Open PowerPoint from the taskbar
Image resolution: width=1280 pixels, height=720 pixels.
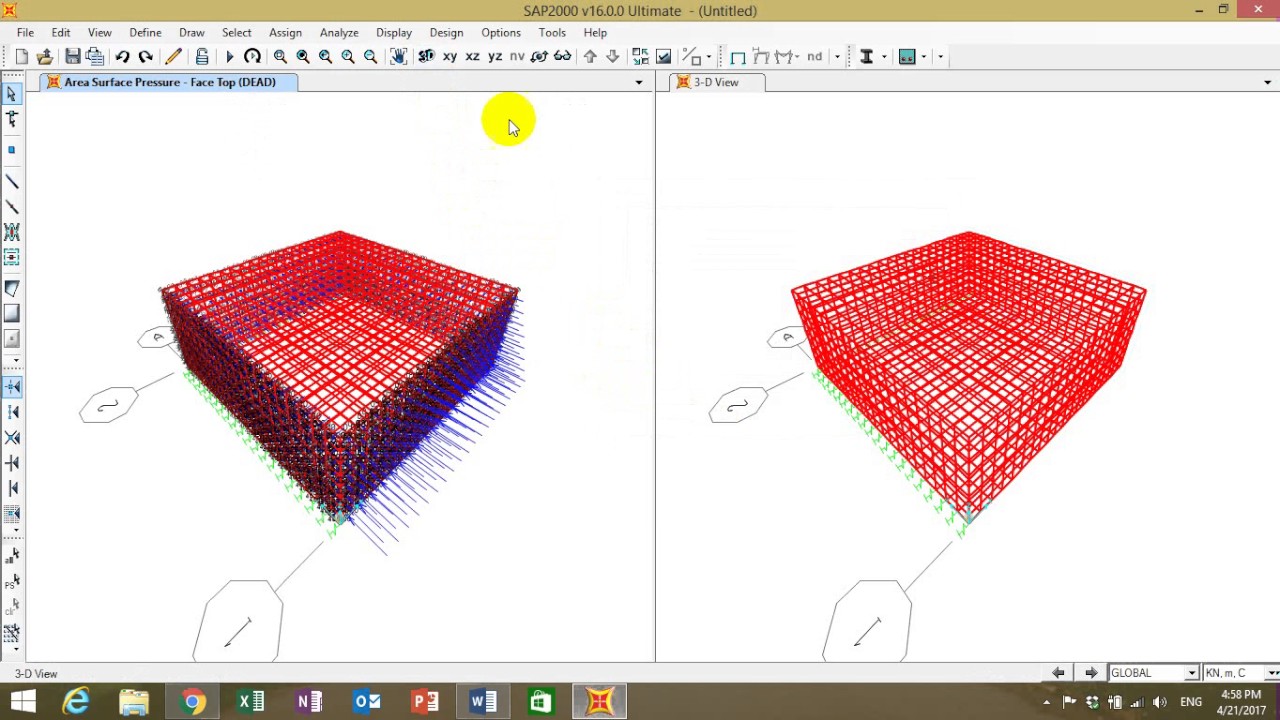coord(425,702)
